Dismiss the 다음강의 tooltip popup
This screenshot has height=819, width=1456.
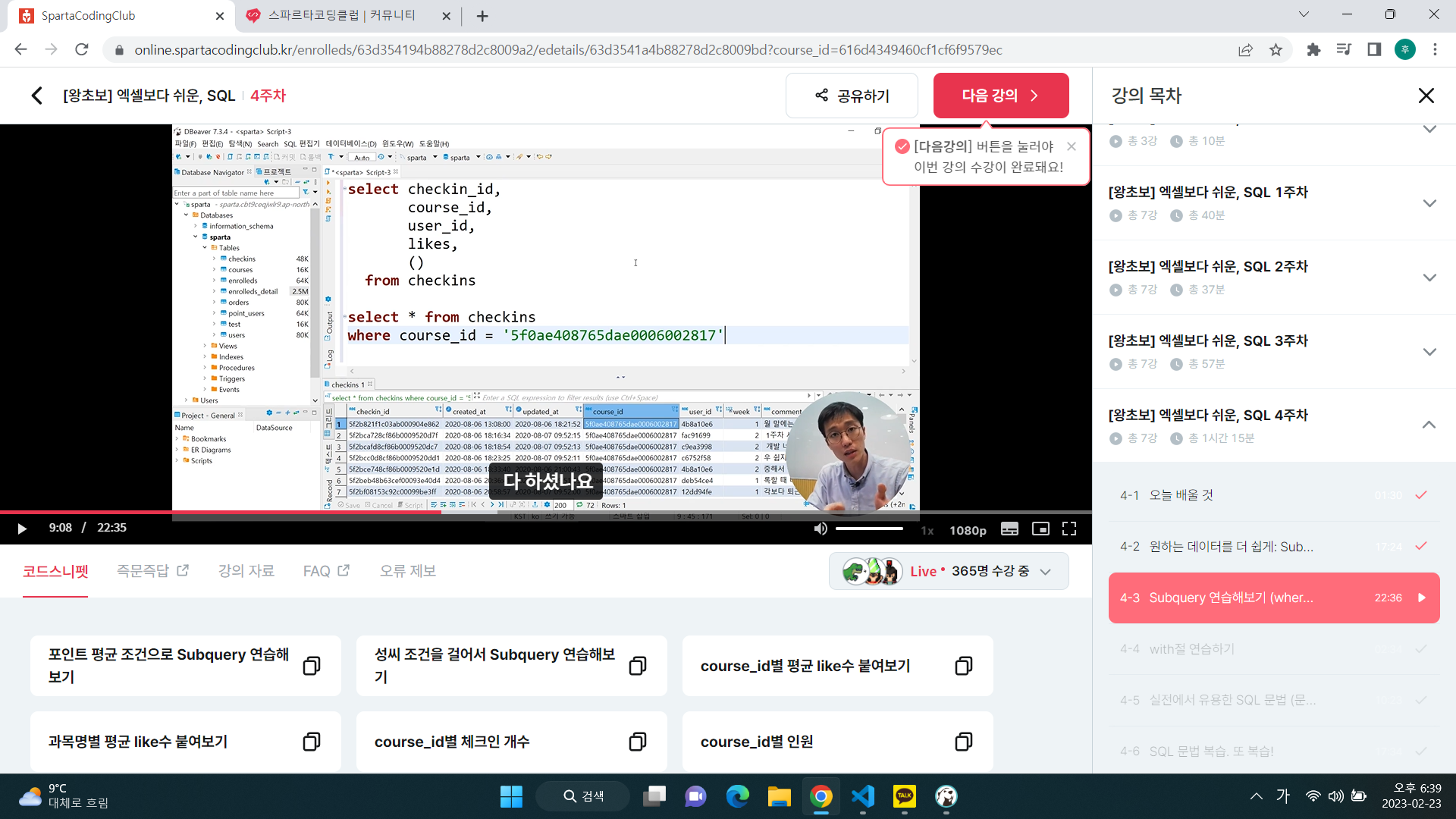click(1072, 146)
